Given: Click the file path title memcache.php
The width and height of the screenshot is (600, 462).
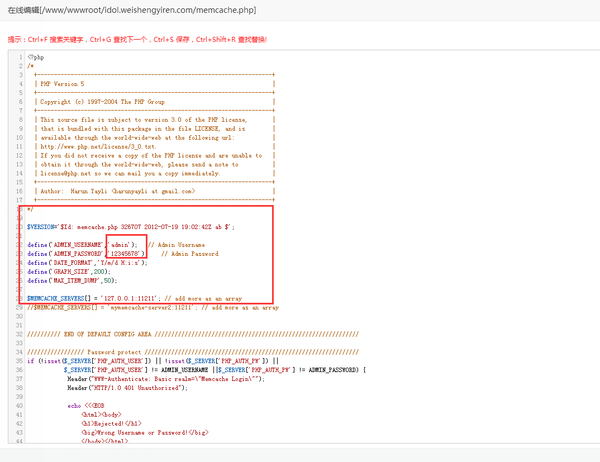Looking at the screenshot, I should tap(132, 10).
